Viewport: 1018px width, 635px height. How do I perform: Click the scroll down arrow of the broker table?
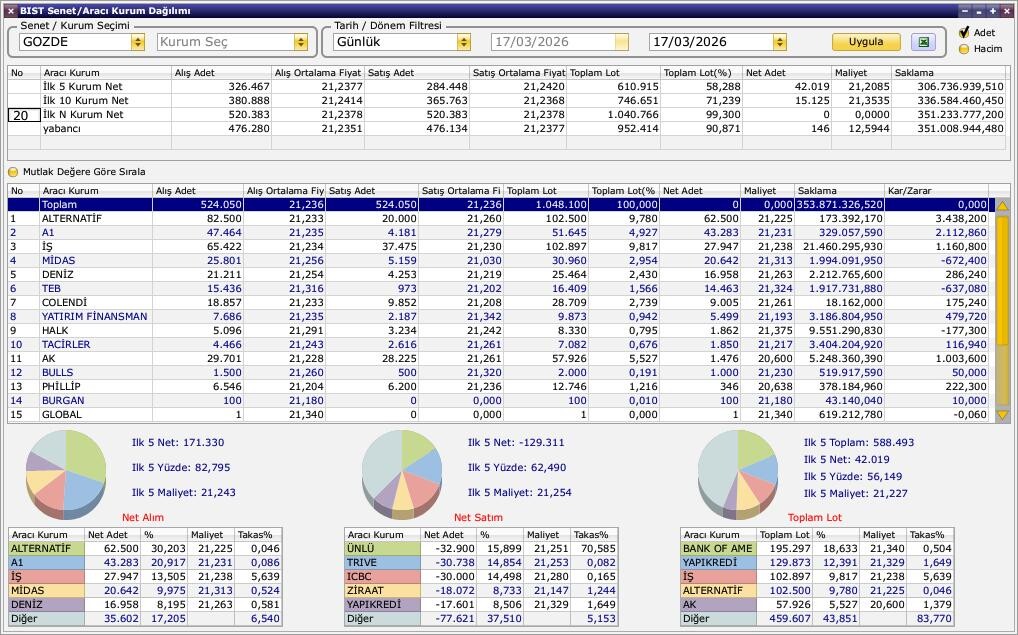click(1002, 414)
